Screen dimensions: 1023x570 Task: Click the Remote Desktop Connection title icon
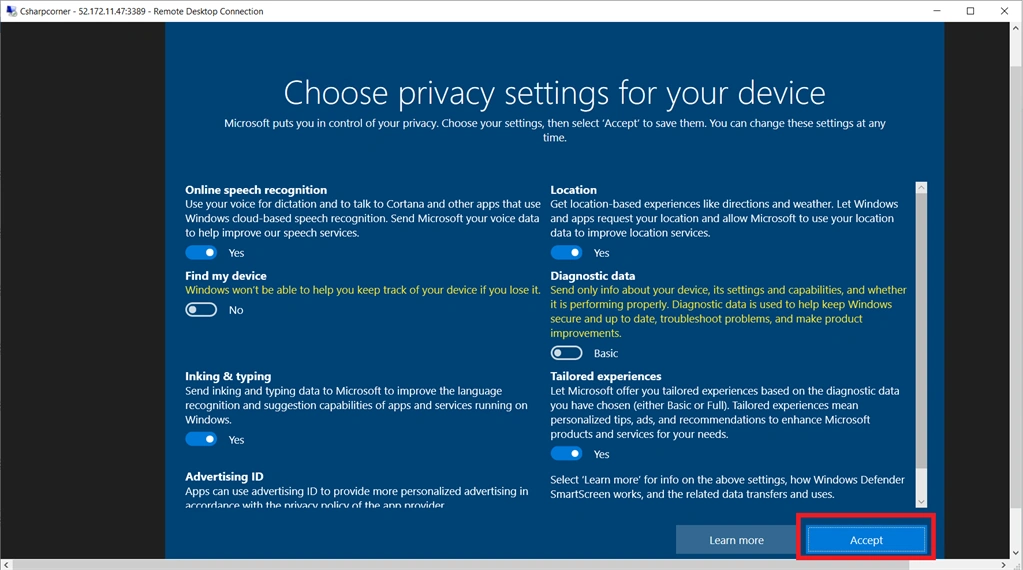11,11
